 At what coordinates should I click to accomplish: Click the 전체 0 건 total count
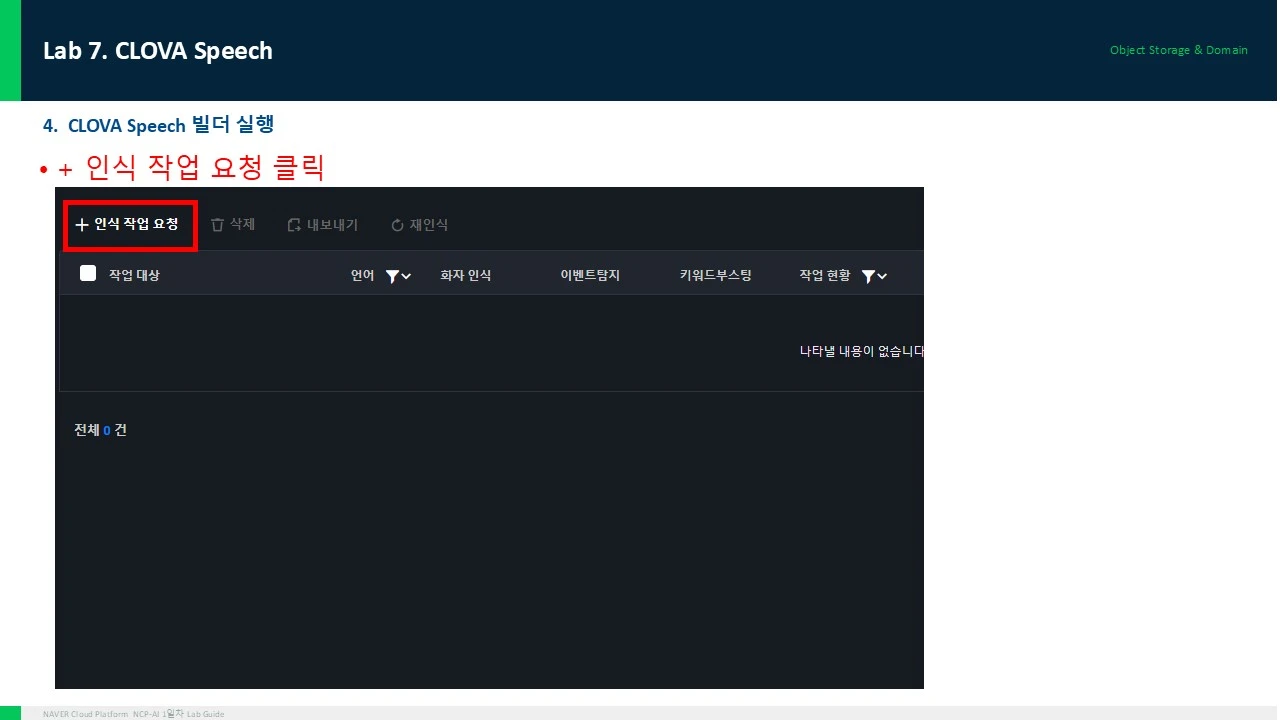click(x=100, y=430)
